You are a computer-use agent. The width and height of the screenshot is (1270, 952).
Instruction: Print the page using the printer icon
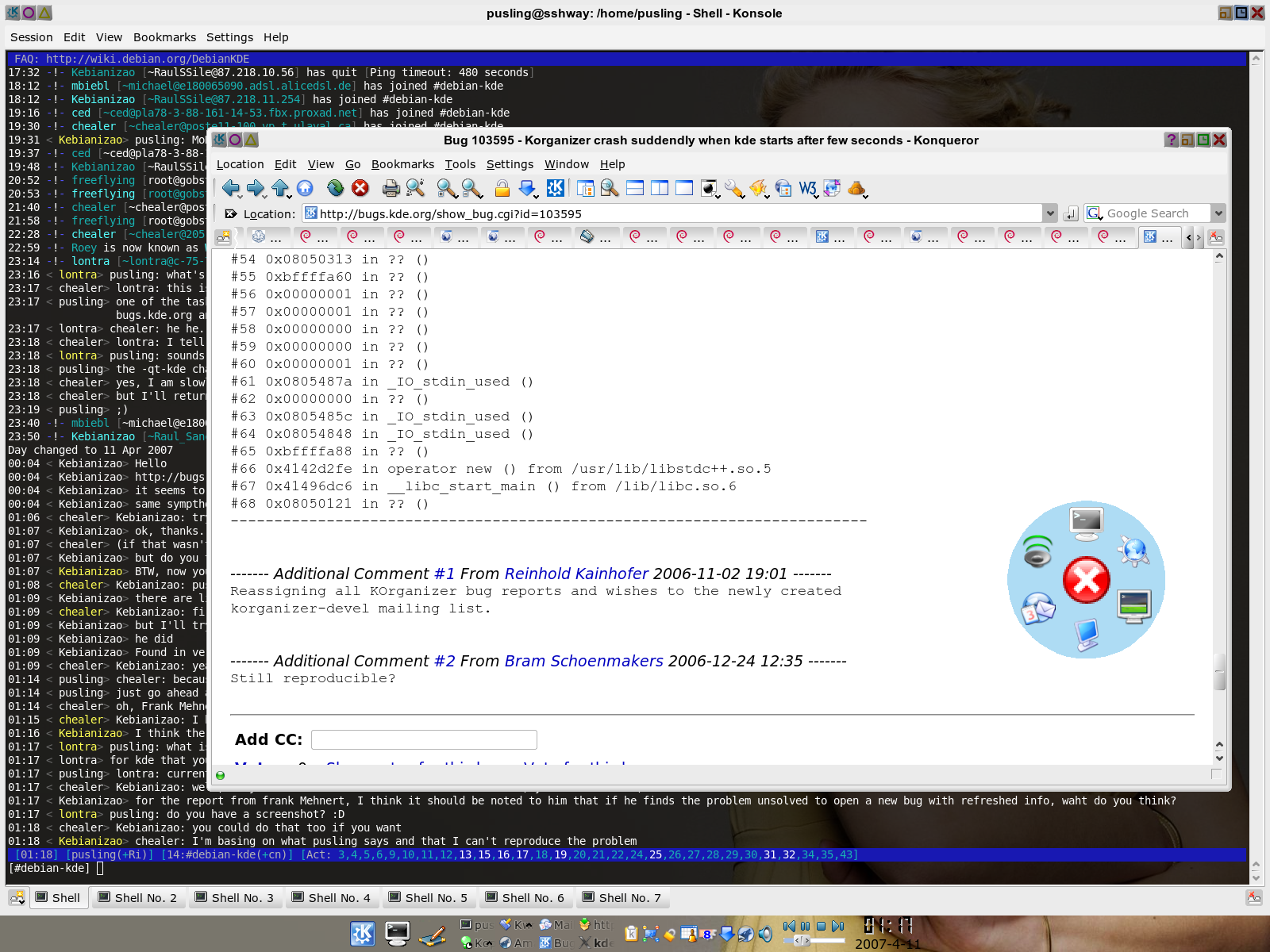(391, 188)
